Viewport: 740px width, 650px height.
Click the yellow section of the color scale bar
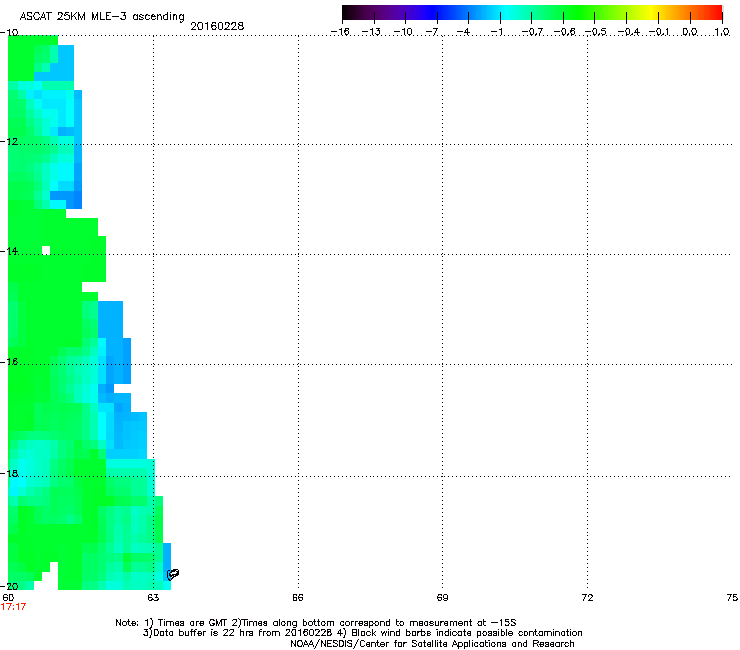650,12
